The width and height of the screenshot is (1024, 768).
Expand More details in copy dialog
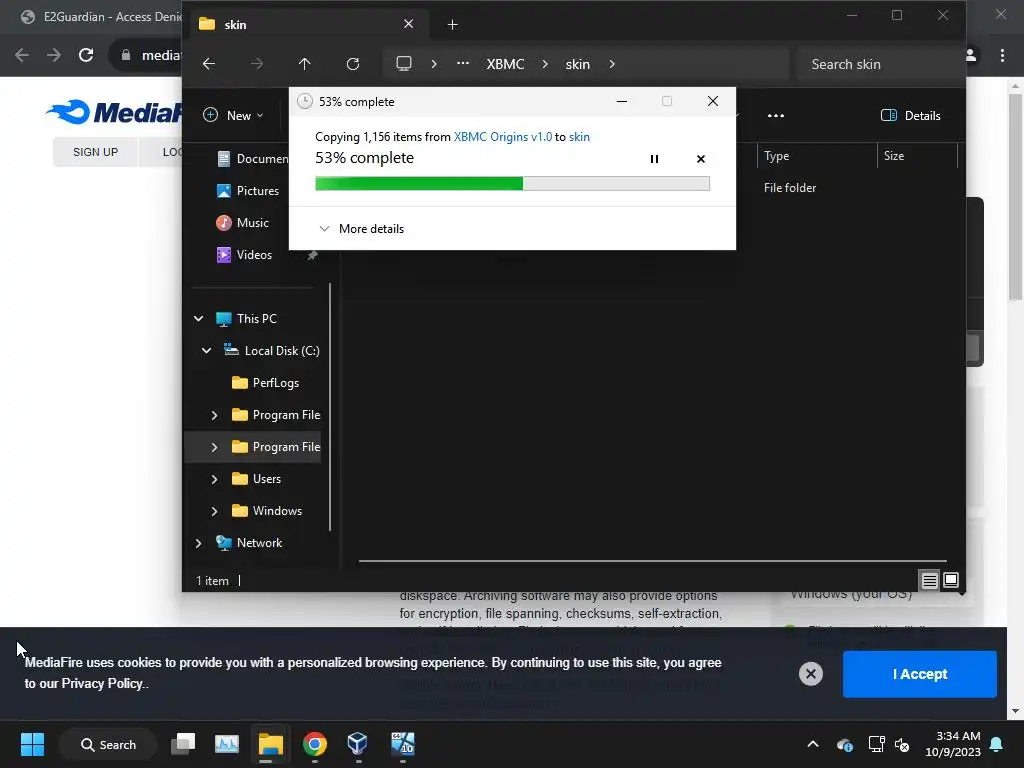361,229
